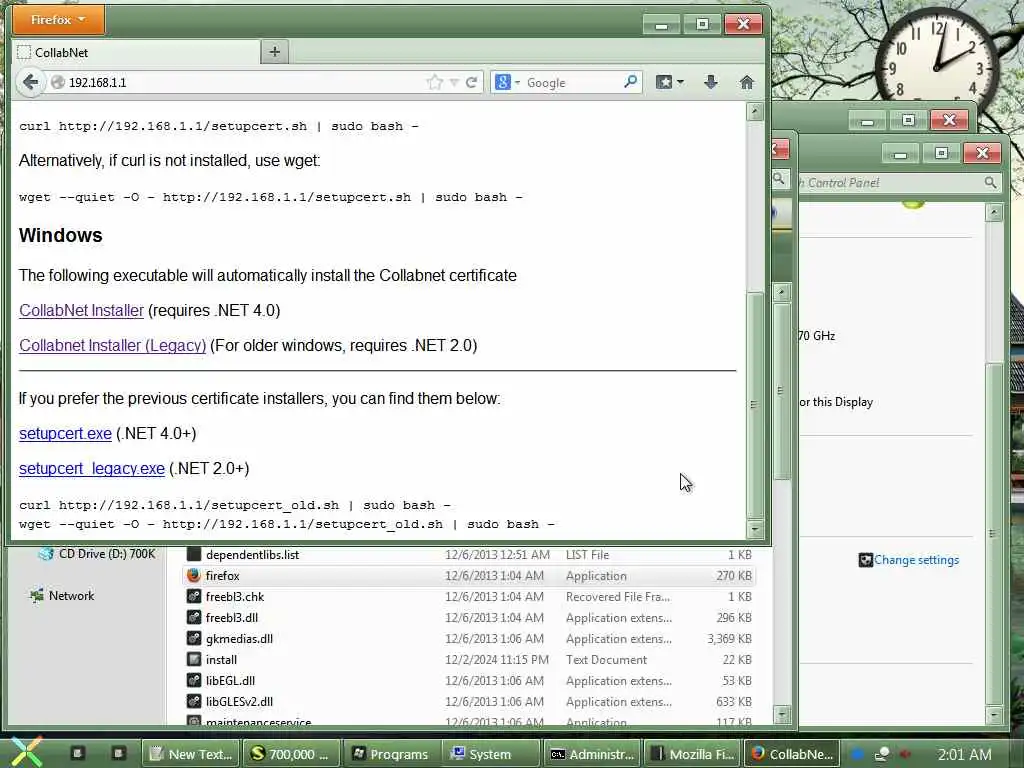Select the gkmedias.dll file row
1024x768 pixels.
(469, 638)
